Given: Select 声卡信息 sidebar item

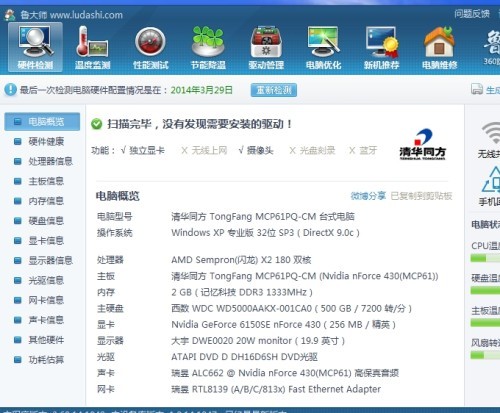Looking at the screenshot, I should [42, 320].
